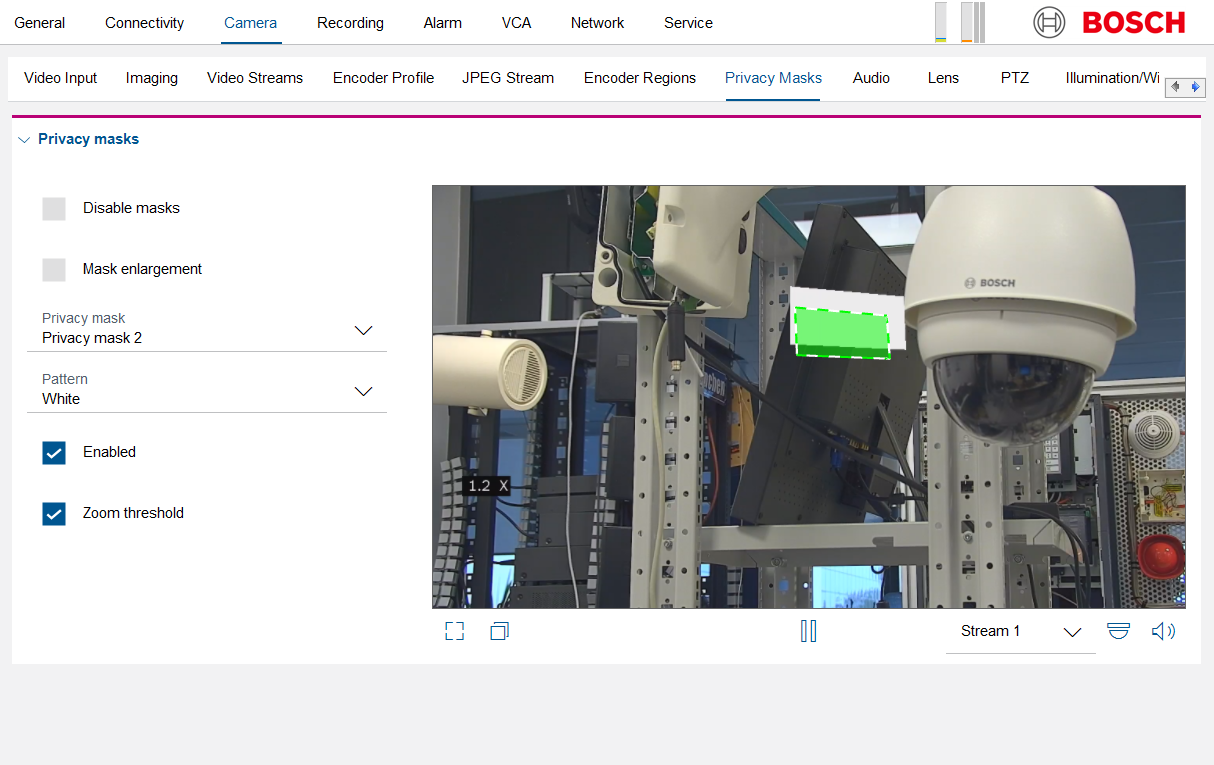This screenshot has width=1214, height=765.
Task: Pause the live video preview
Action: (x=808, y=631)
